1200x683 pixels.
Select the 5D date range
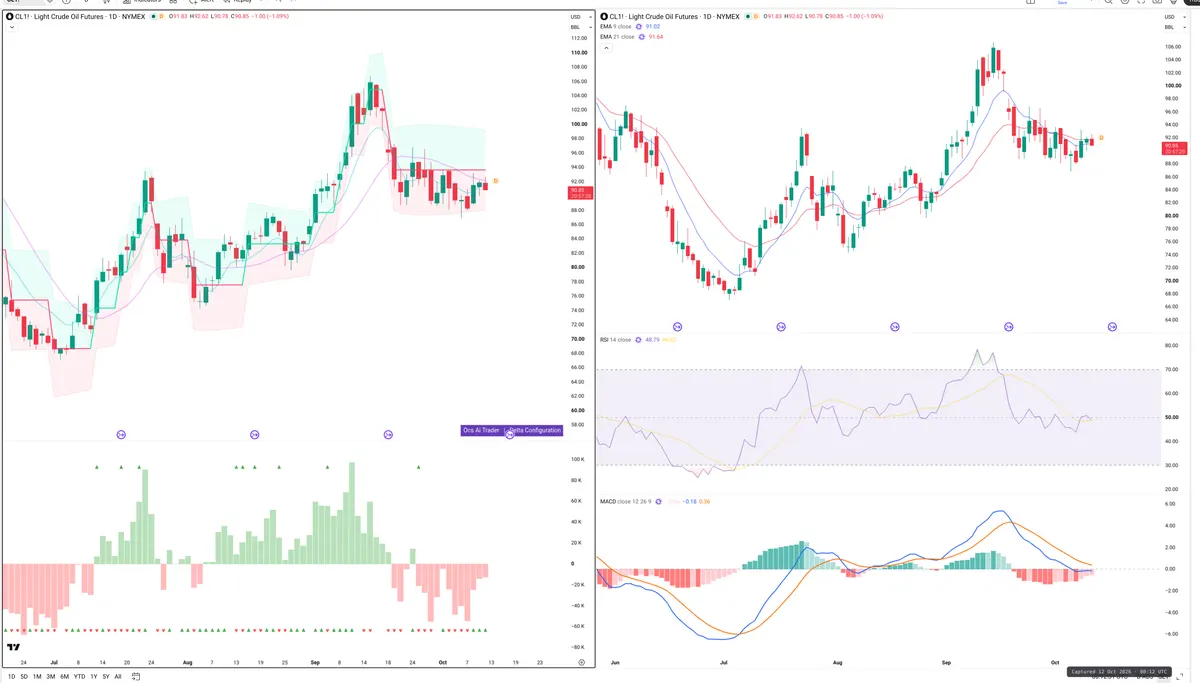click(25, 676)
